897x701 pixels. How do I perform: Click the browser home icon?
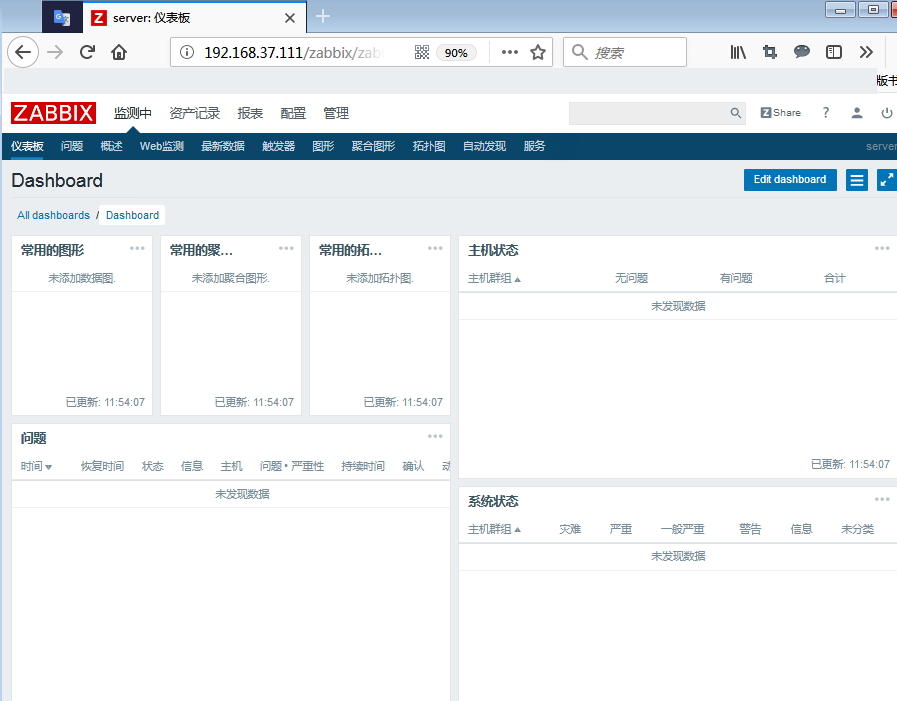119,52
